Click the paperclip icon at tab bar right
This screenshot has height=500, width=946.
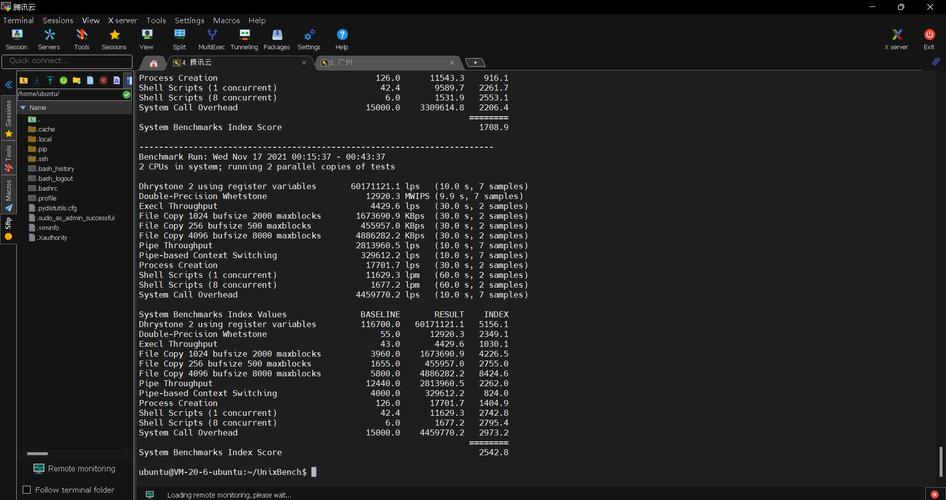pos(936,62)
